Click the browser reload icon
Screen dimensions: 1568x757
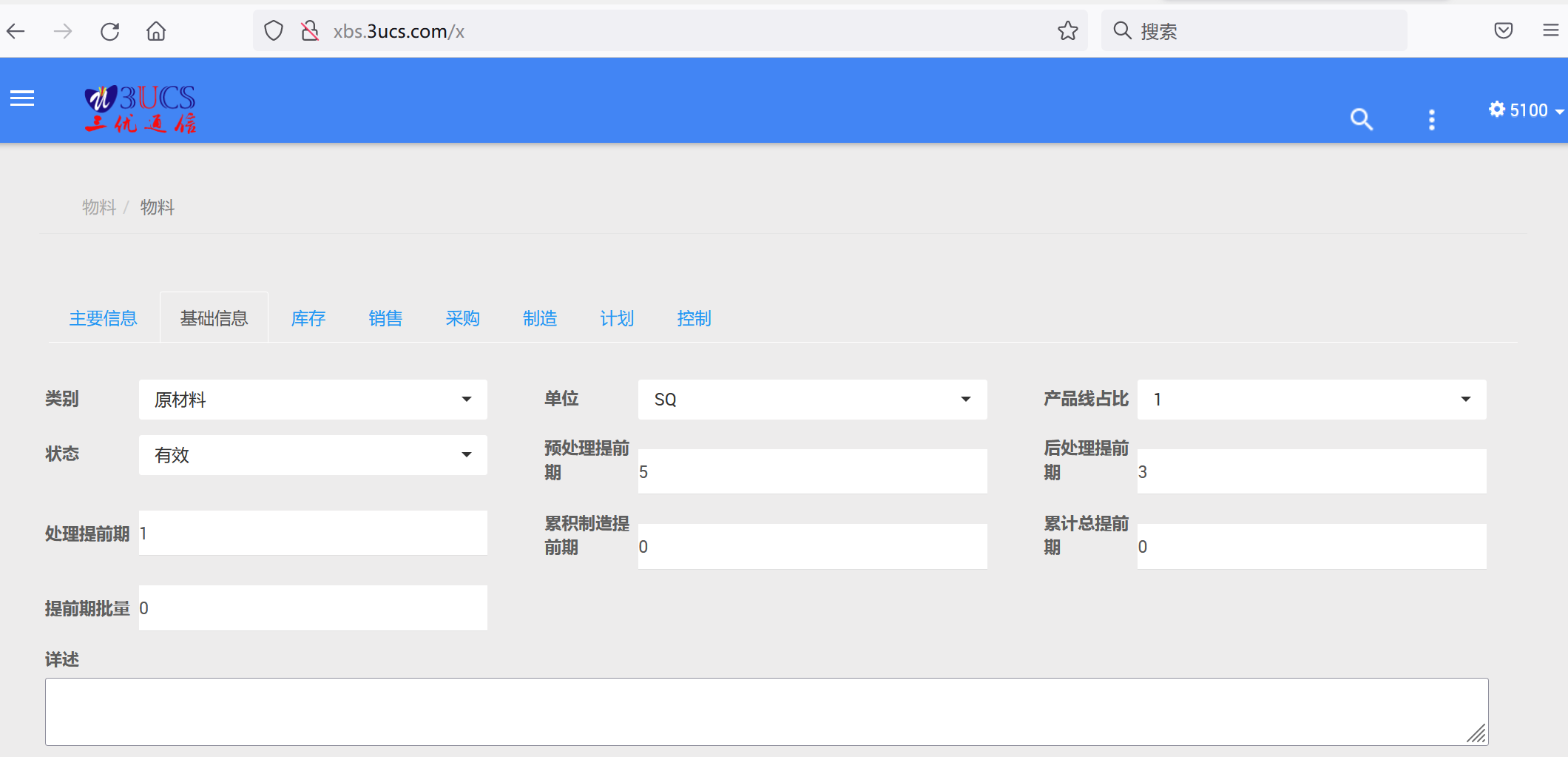pyautogui.click(x=109, y=30)
